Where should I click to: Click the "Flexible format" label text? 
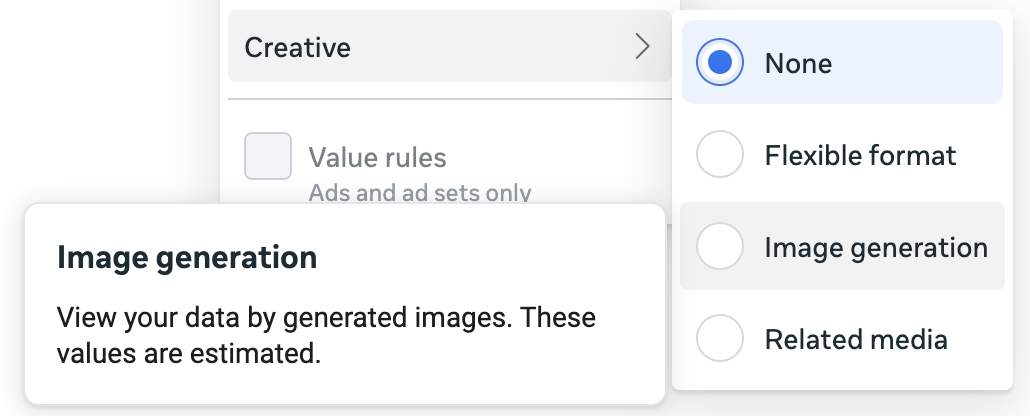point(860,155)
